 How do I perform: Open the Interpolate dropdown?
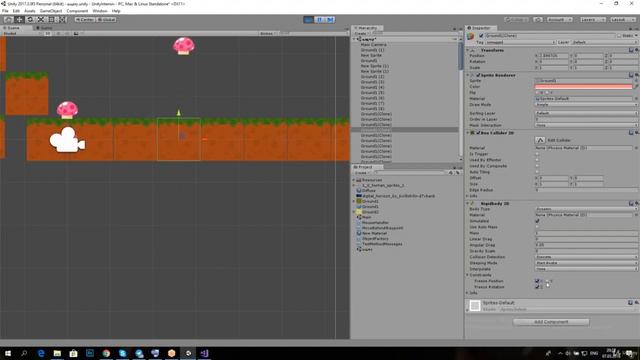[587, 269]
